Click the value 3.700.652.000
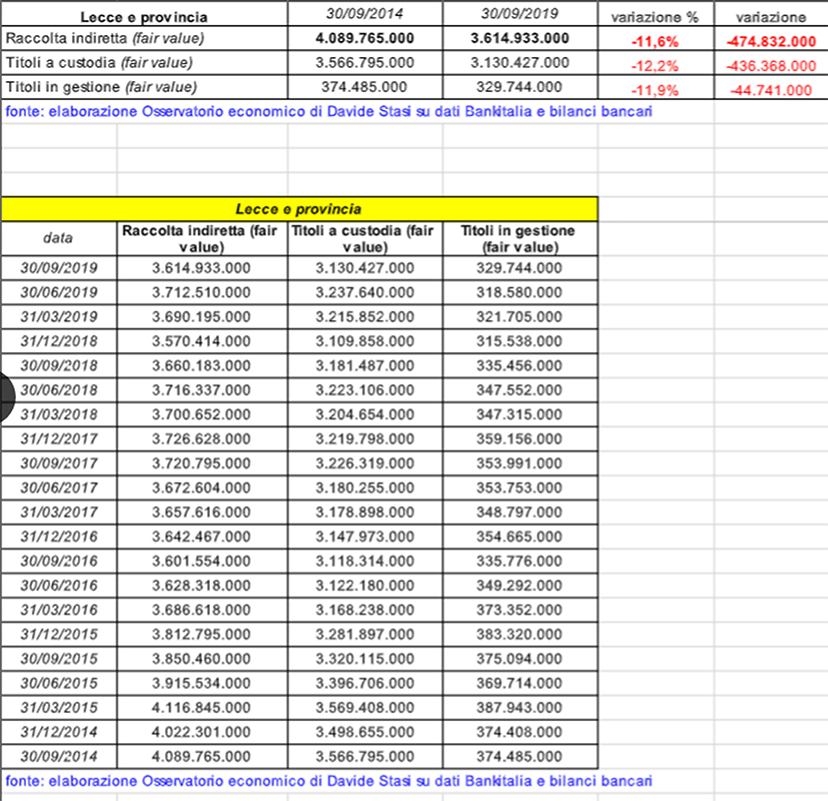Viewport: 828px width, 801px height. tap(201, 414)
